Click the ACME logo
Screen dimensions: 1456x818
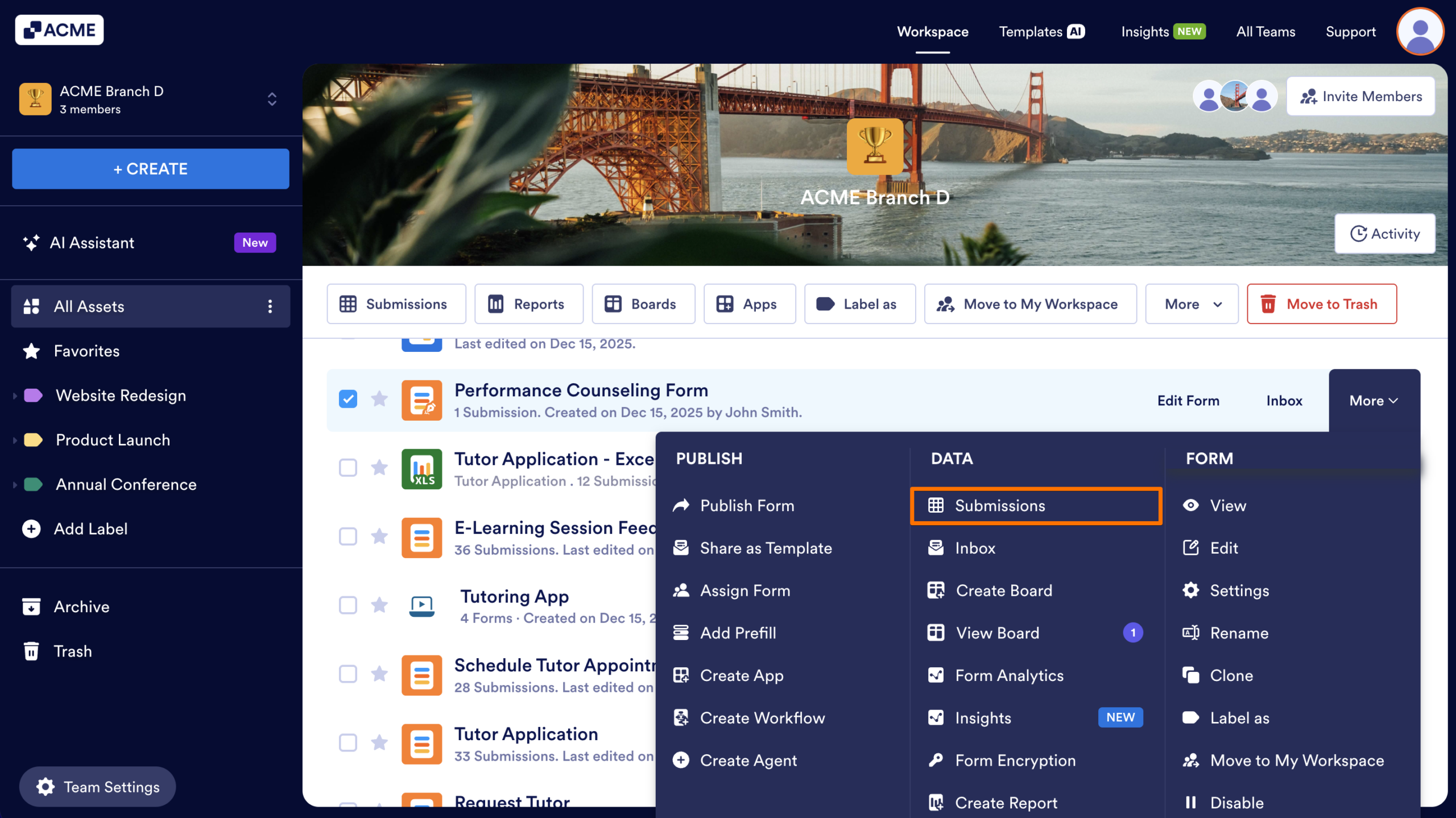click(x=59, y=30)
